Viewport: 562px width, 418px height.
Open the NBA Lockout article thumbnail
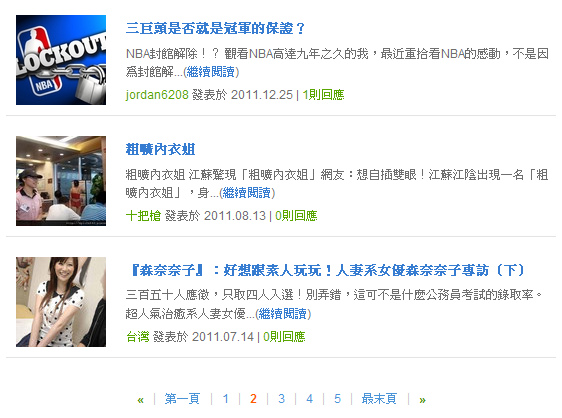coord(61,60)
